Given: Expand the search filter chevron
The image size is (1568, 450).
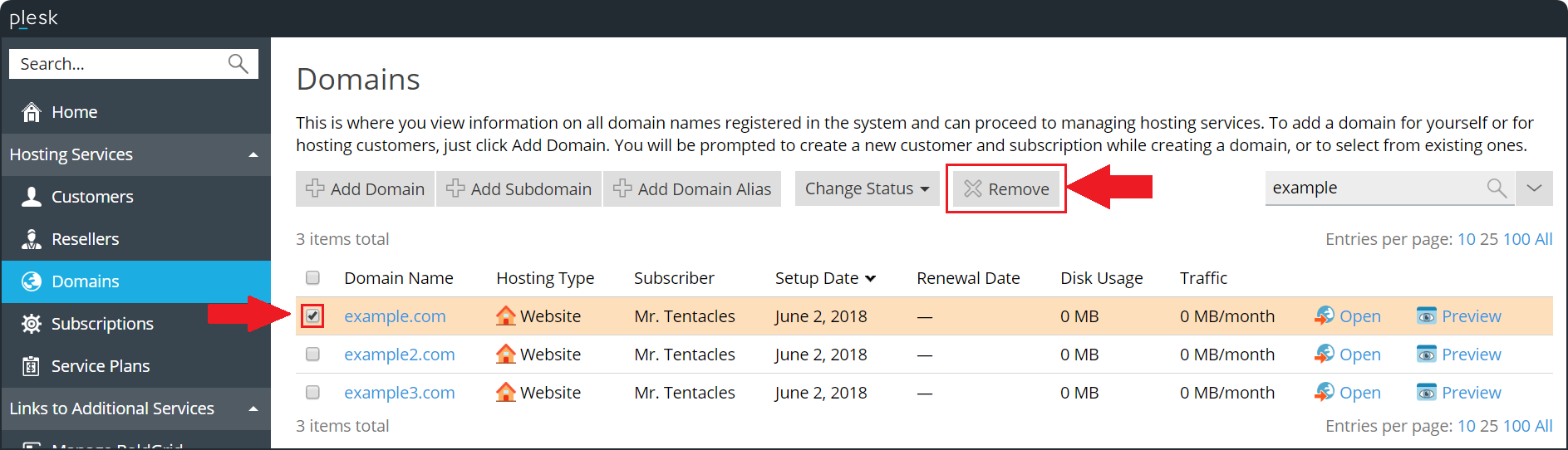Looking at the screenshot, I should (1534, 188).
